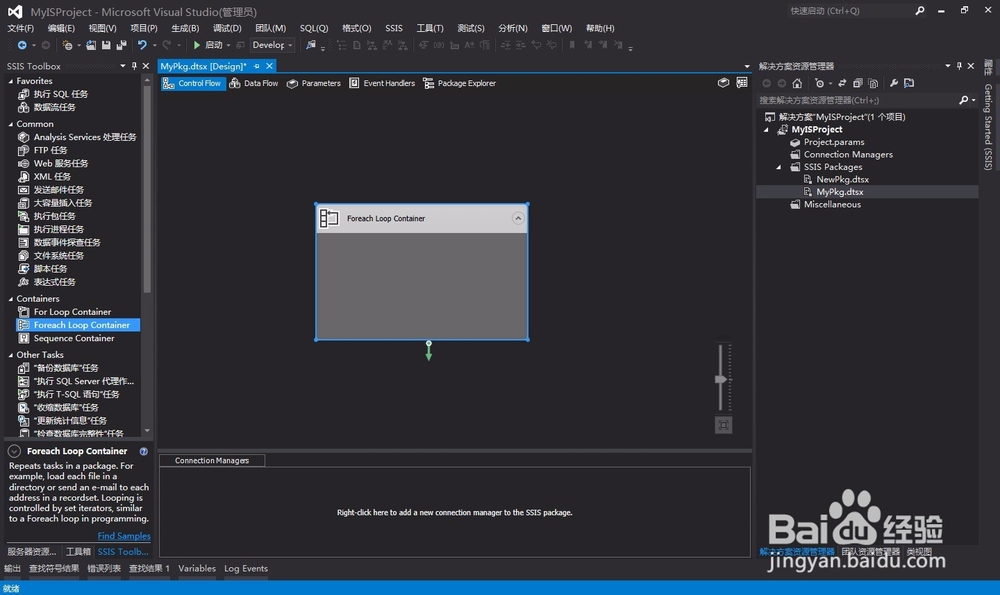
Task: Collapse the SSIS Packages folder node
Action: tap(779, 167)
